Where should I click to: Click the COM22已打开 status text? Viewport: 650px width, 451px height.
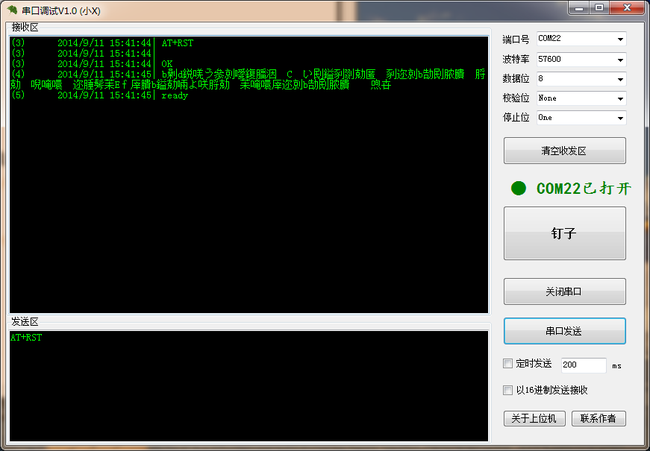584,189
